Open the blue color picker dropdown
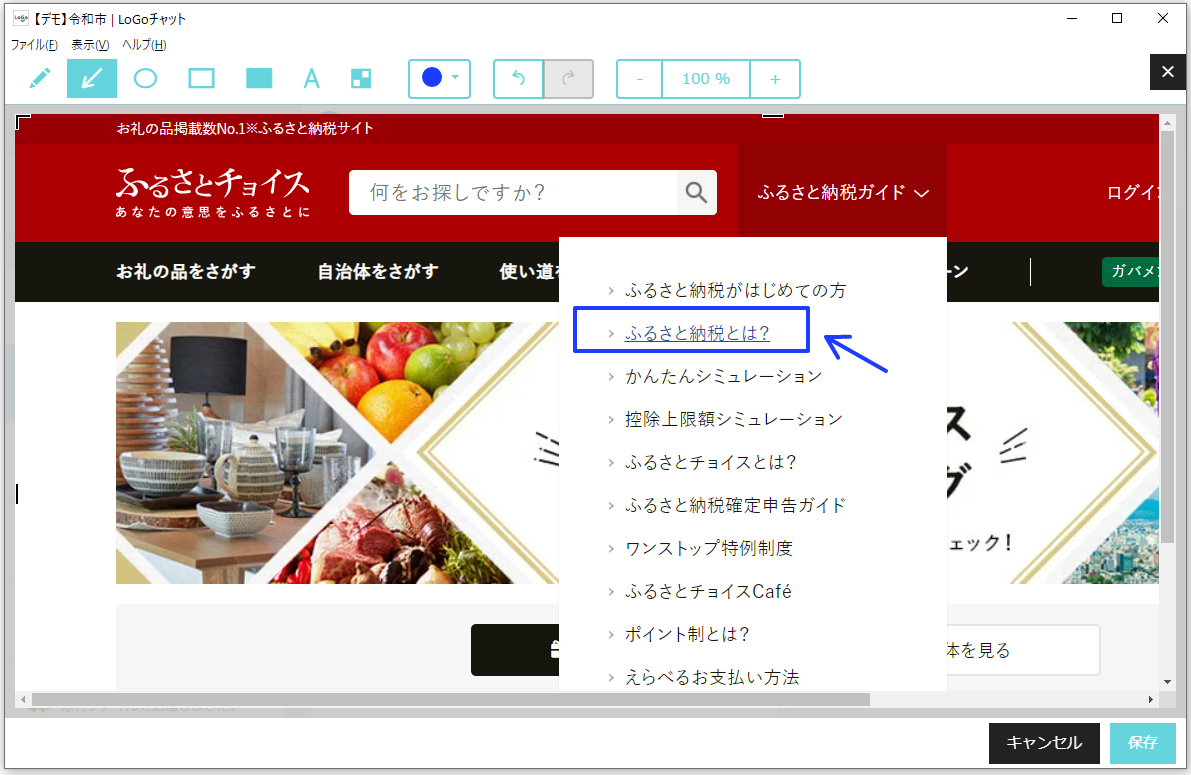This screenshot has width=1191, height=775. [x=440, y=78]
